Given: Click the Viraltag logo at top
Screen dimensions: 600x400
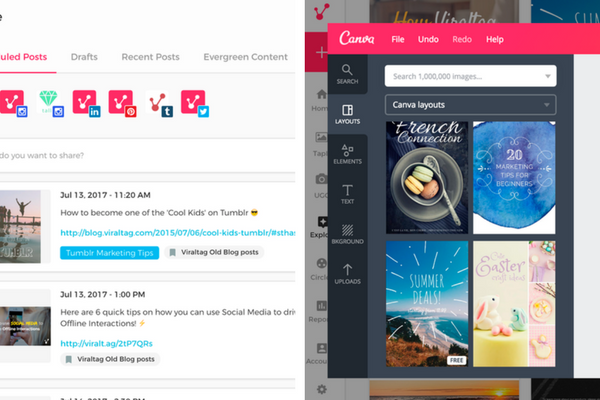Looking at the screenshot, I should point(321,11).
